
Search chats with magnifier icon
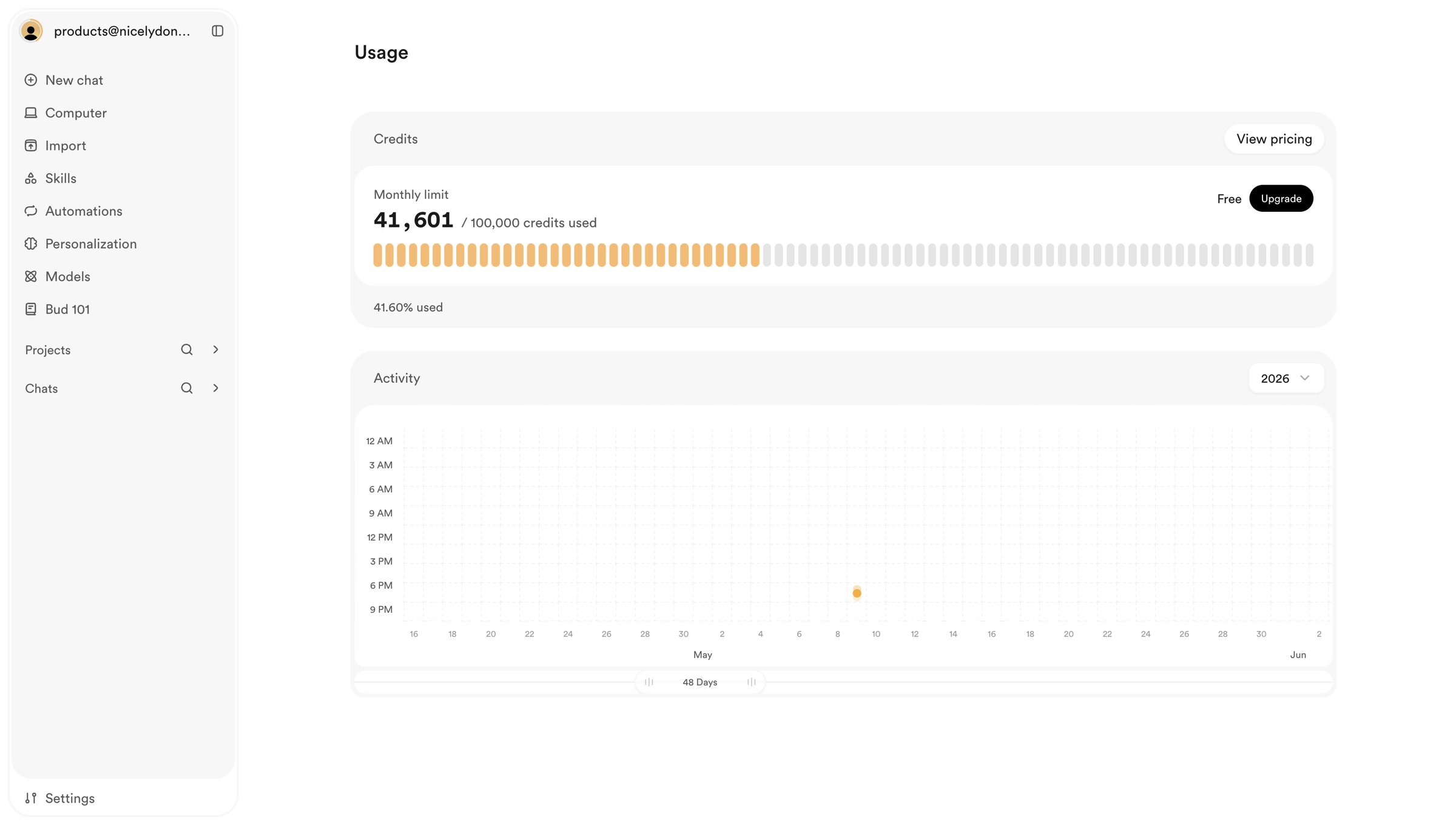tap(187, 388)
